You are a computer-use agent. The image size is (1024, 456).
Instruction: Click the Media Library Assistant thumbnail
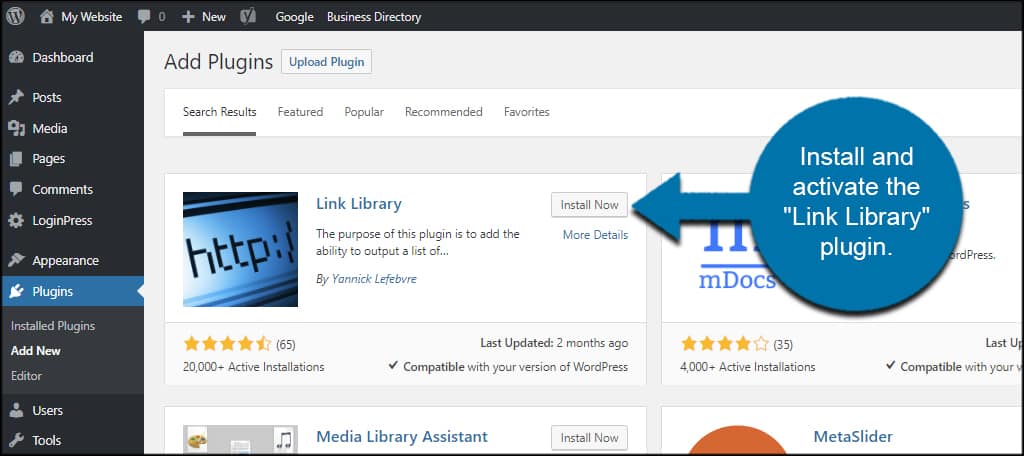pyautogui.click(x=240, y=439)
